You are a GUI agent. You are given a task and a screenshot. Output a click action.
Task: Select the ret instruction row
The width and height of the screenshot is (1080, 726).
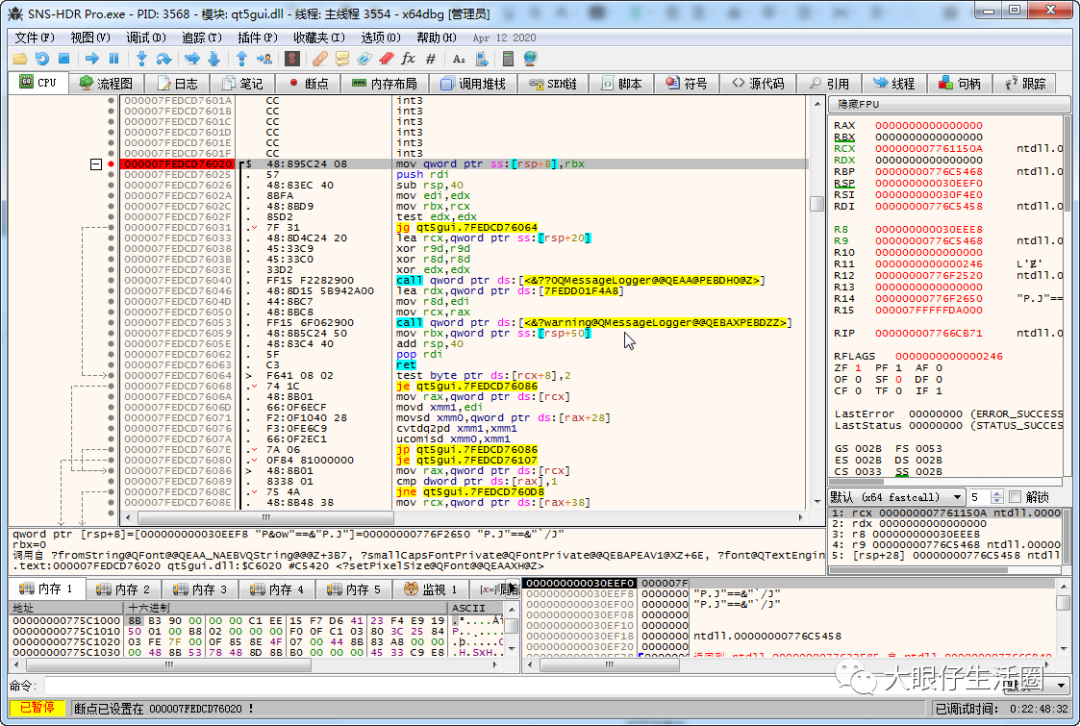(464, 365)
